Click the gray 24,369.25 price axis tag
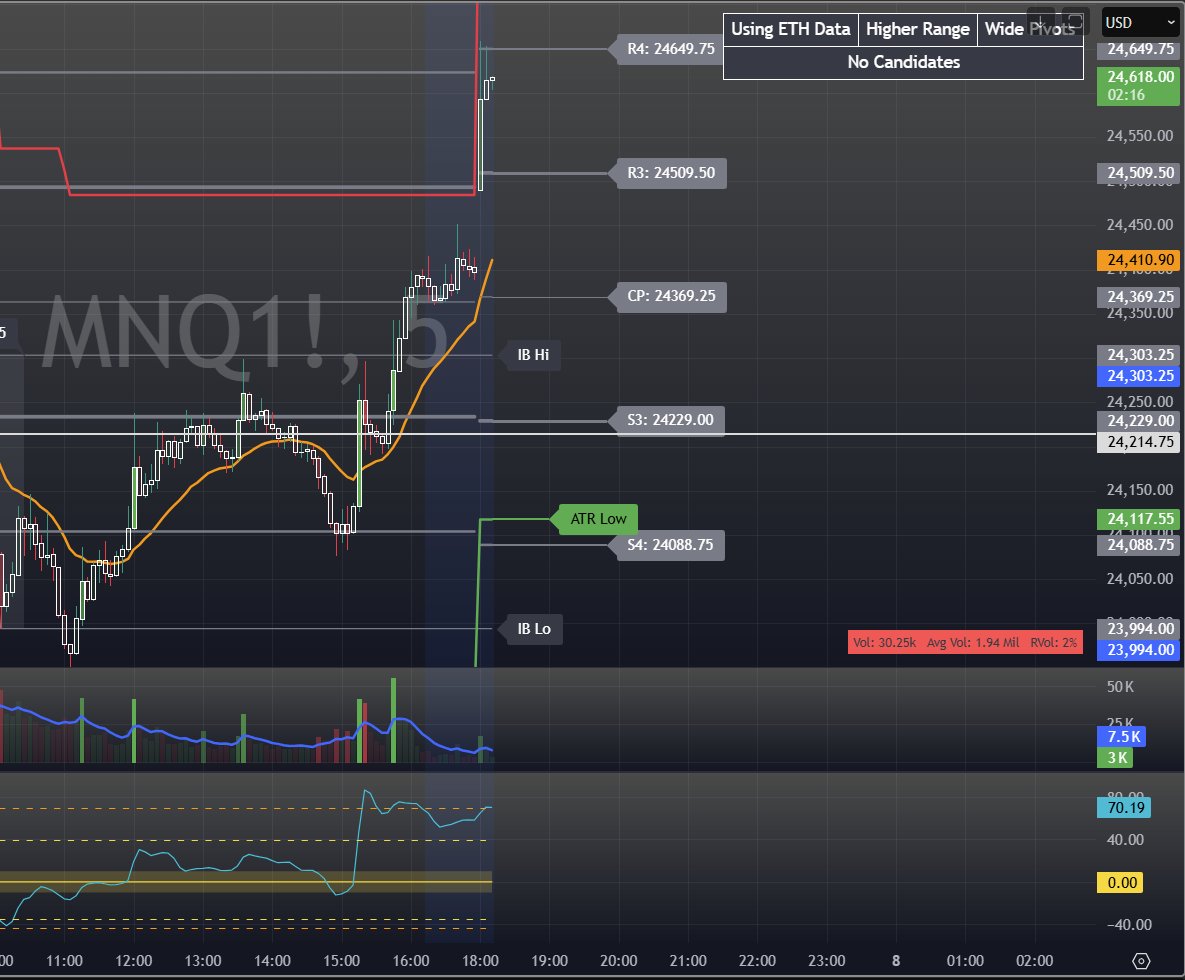Image resolution: width=1185 pixels, height=980 pixels. [1138, 297]
